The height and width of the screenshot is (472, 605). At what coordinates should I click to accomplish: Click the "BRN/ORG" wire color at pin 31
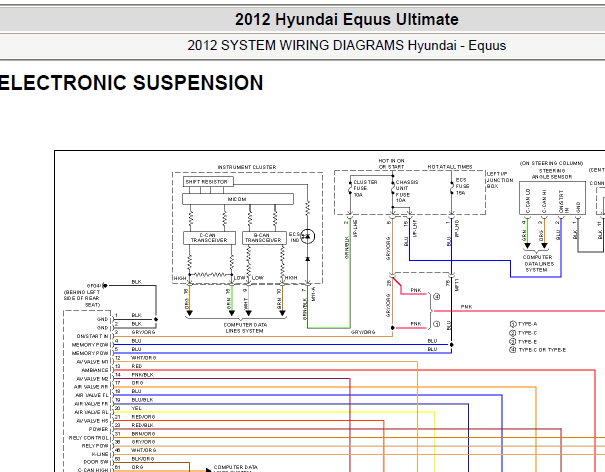(x=144, y=434)
